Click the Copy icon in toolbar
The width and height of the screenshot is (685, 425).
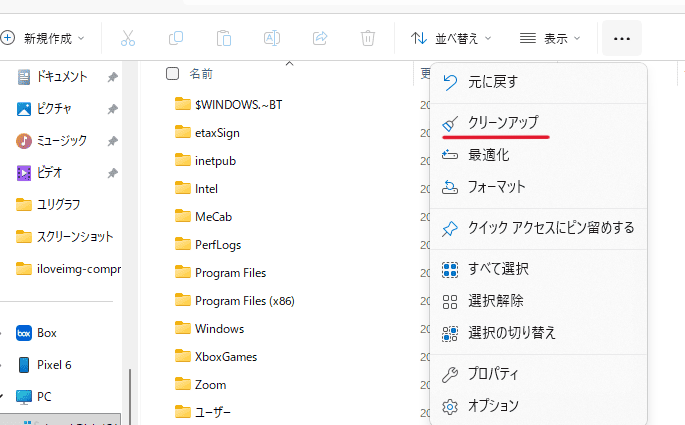[x=176, y=38]
